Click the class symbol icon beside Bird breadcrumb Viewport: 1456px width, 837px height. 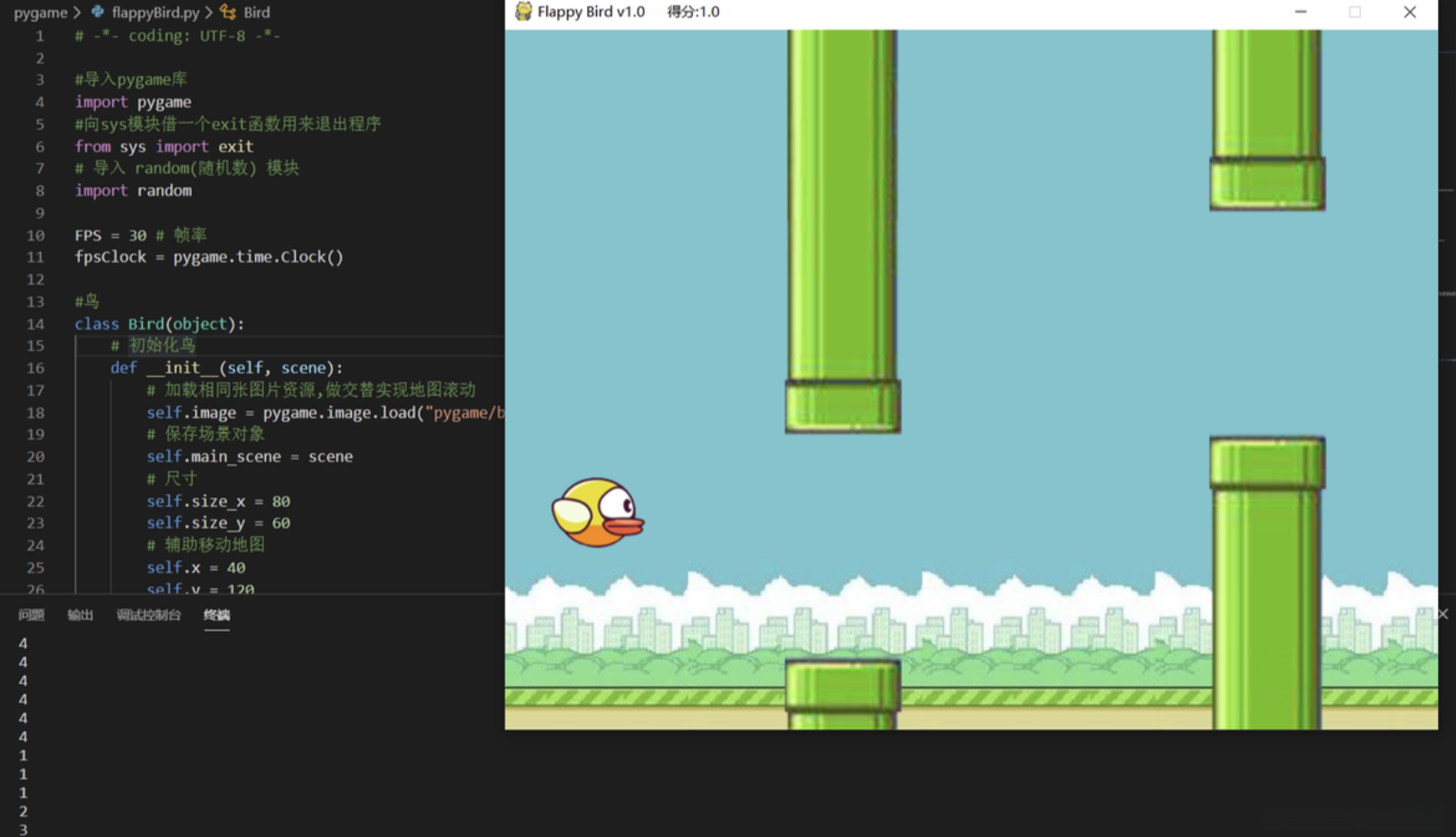(228, 12)
